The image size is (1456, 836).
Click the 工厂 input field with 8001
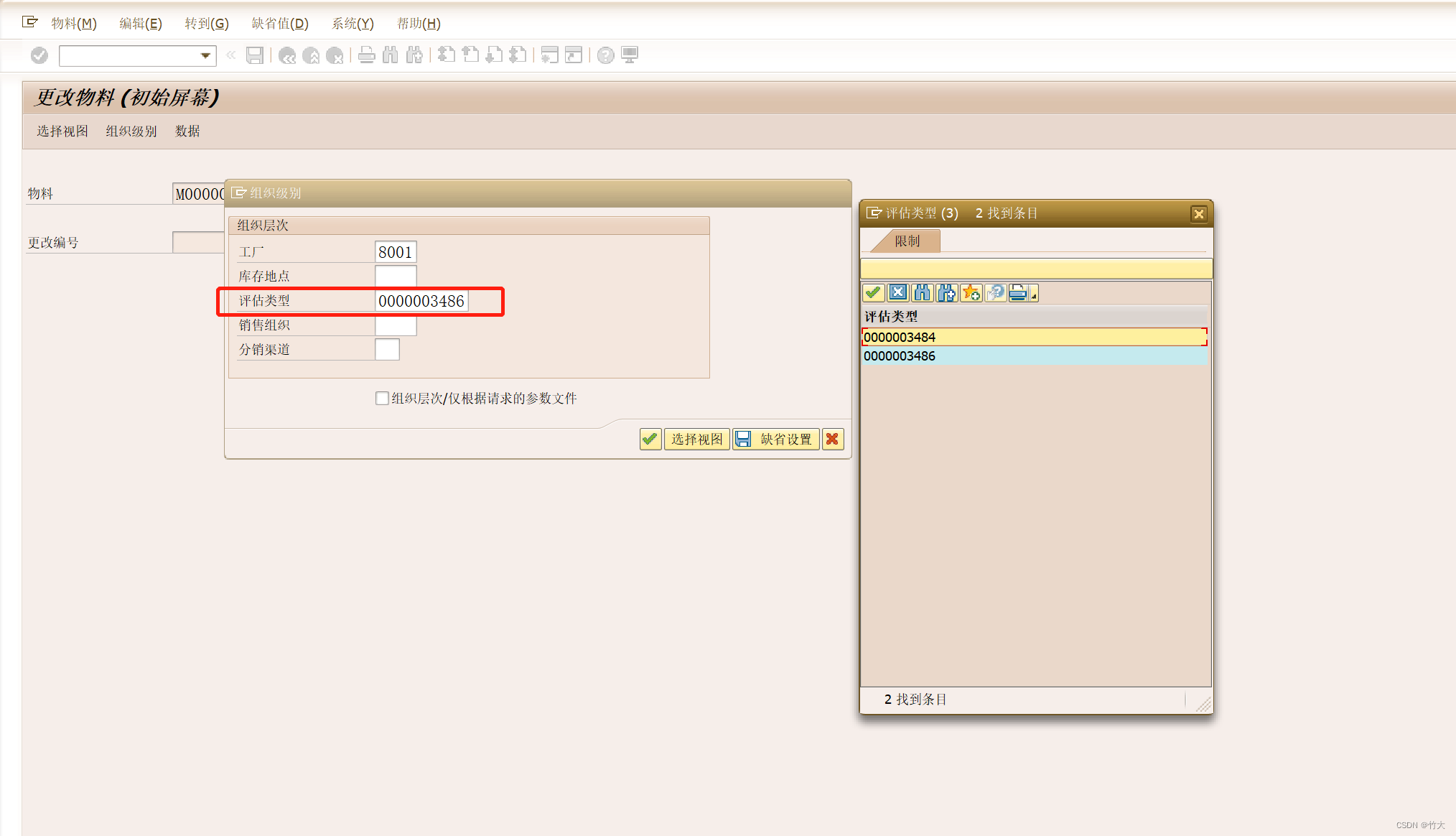click(395, 252)
